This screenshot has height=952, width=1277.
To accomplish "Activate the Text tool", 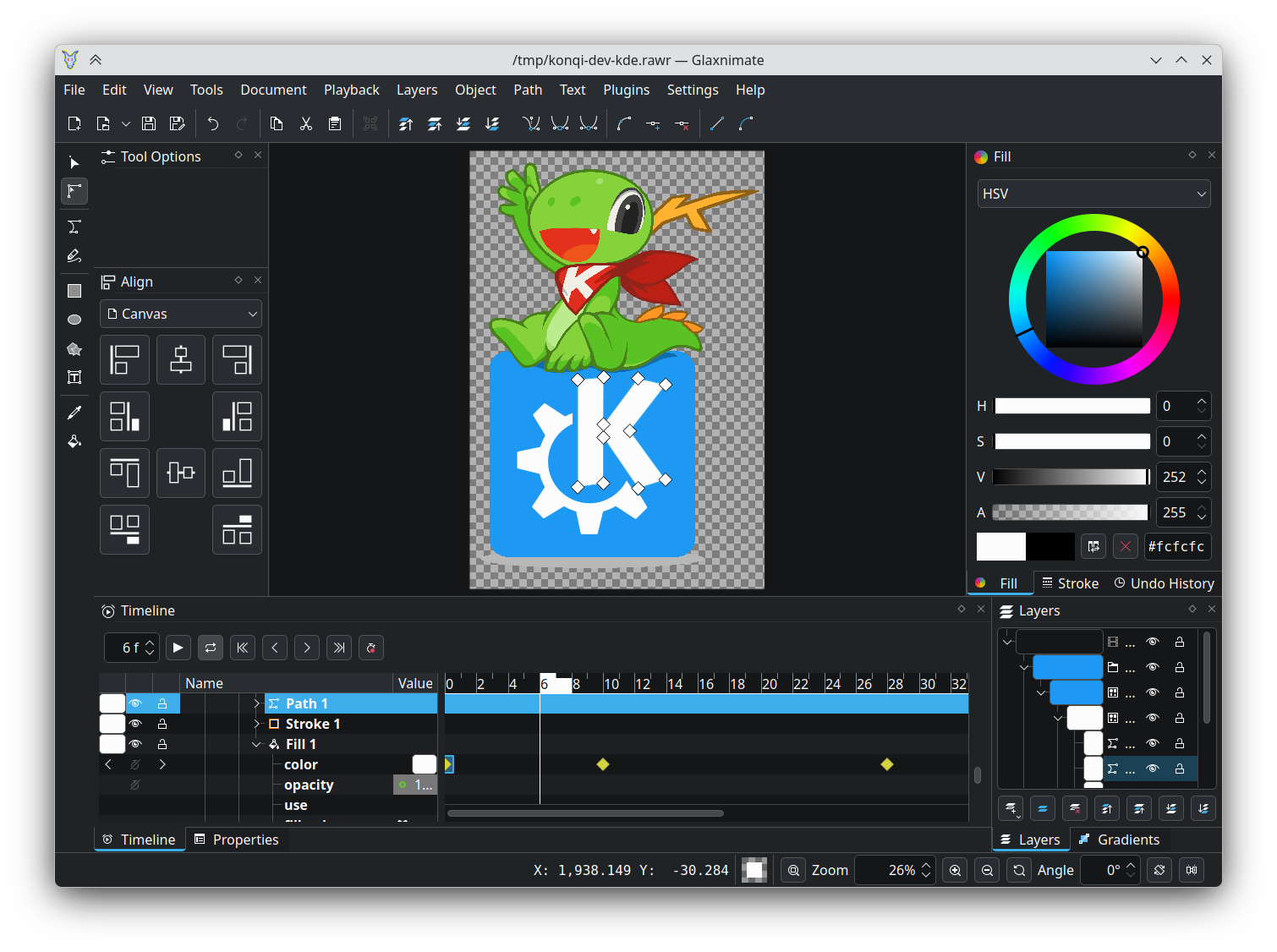I will click(x=74, y=377).
